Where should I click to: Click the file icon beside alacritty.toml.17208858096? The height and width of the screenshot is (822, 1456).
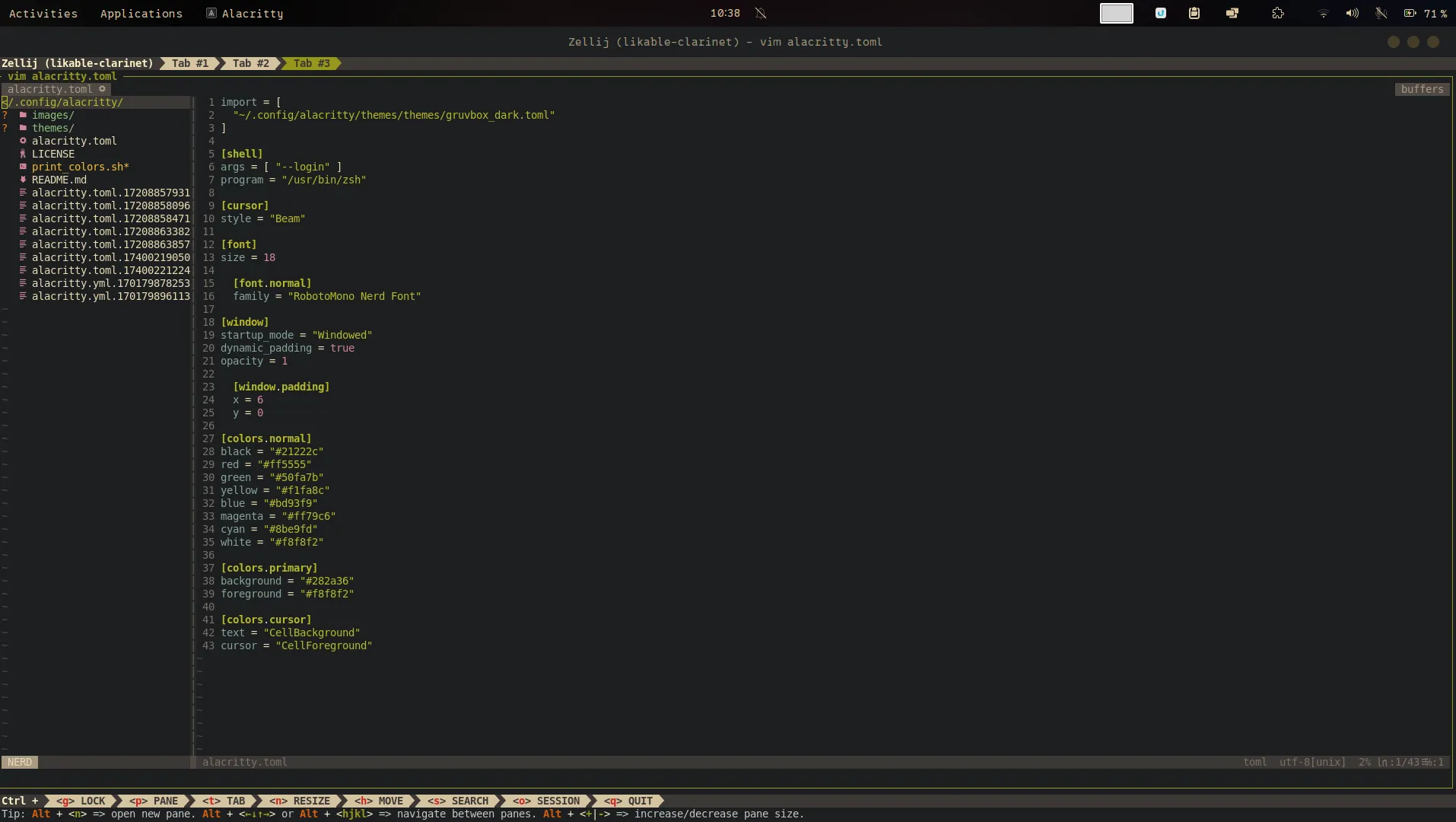pos(23,205)
